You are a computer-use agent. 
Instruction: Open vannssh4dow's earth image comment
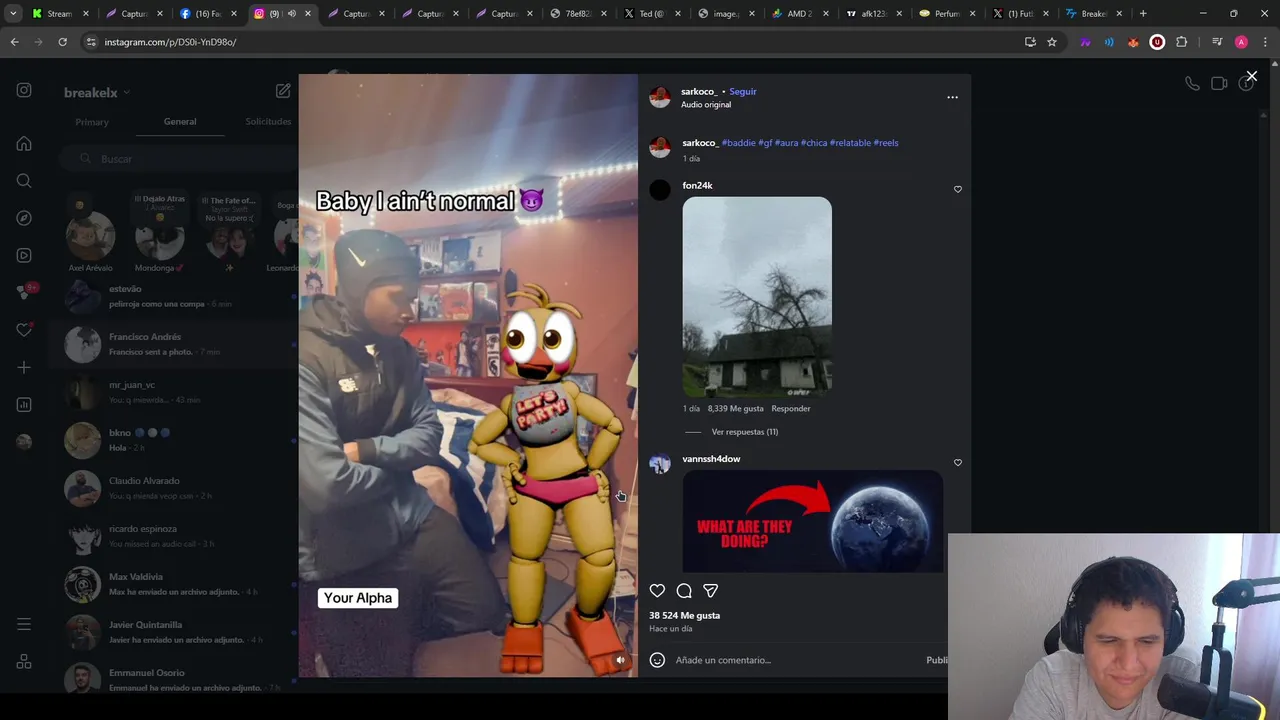click(812, 521)
